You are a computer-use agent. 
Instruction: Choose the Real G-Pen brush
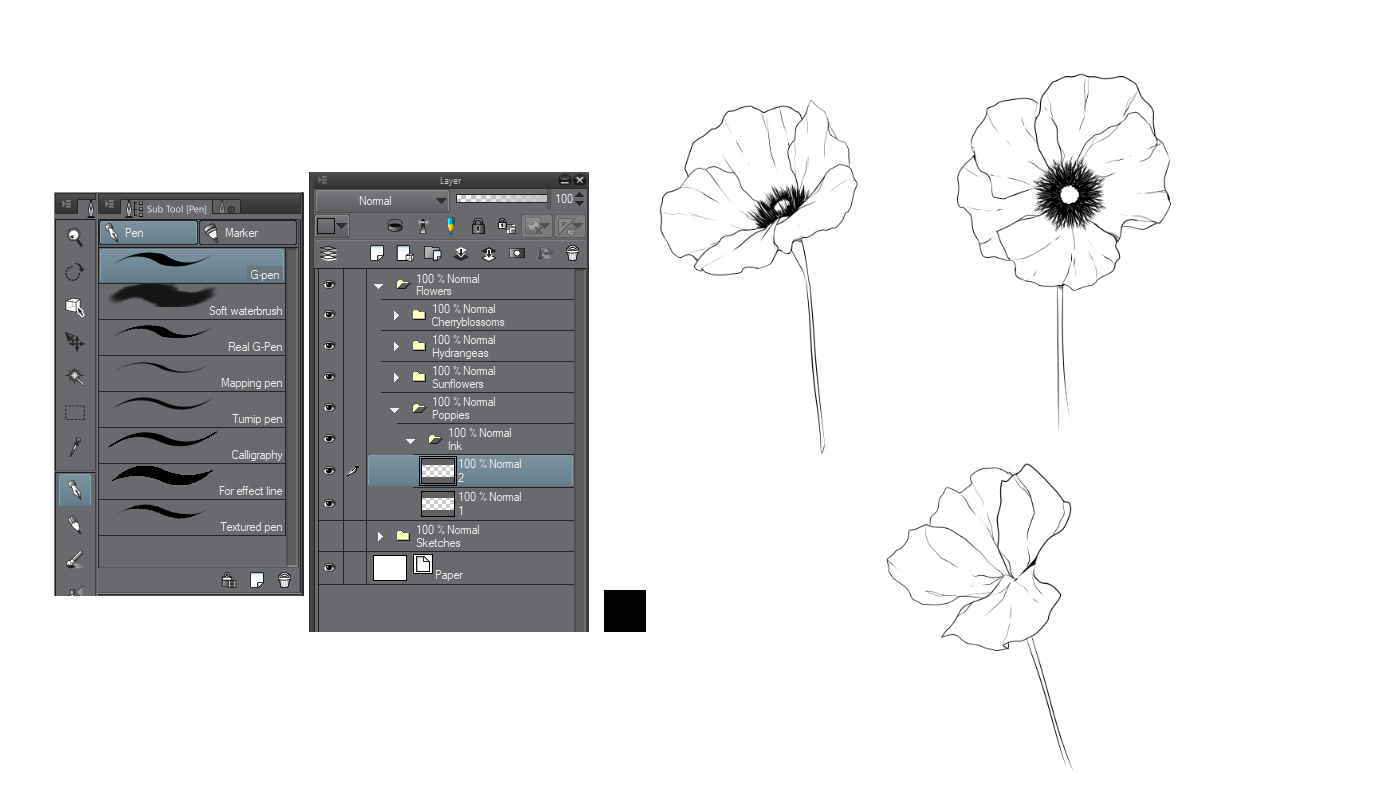tap(192, 337)
